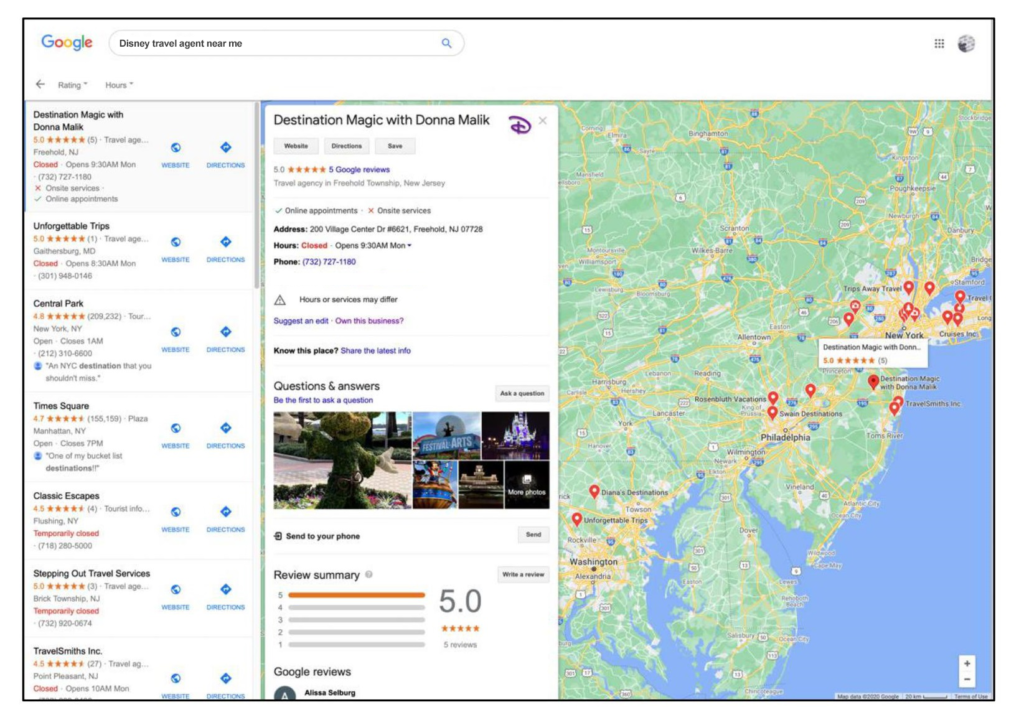1024x725 pixels.
Task: Click the Trips Away Travel map pin
Action: pos(908,287)
